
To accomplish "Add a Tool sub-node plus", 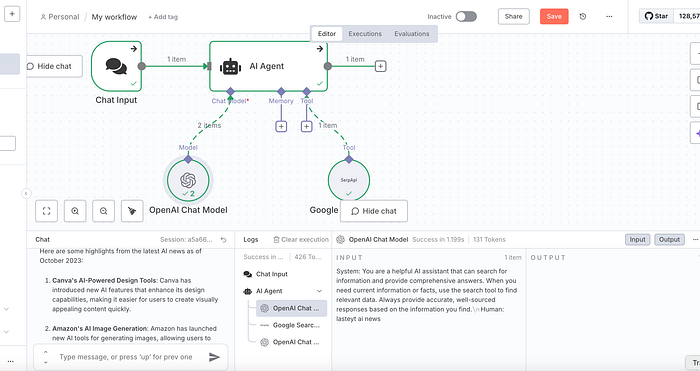I will tap(307, 126).
